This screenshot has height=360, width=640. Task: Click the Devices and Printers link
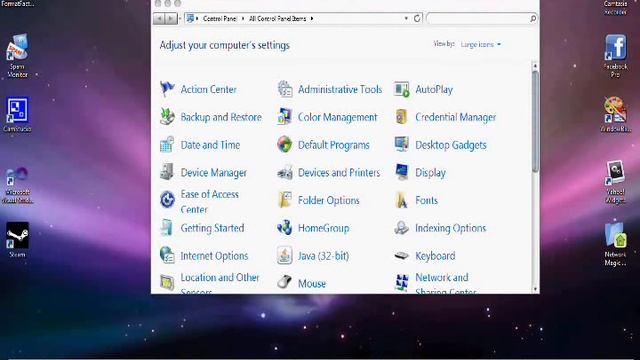(339, 173)
